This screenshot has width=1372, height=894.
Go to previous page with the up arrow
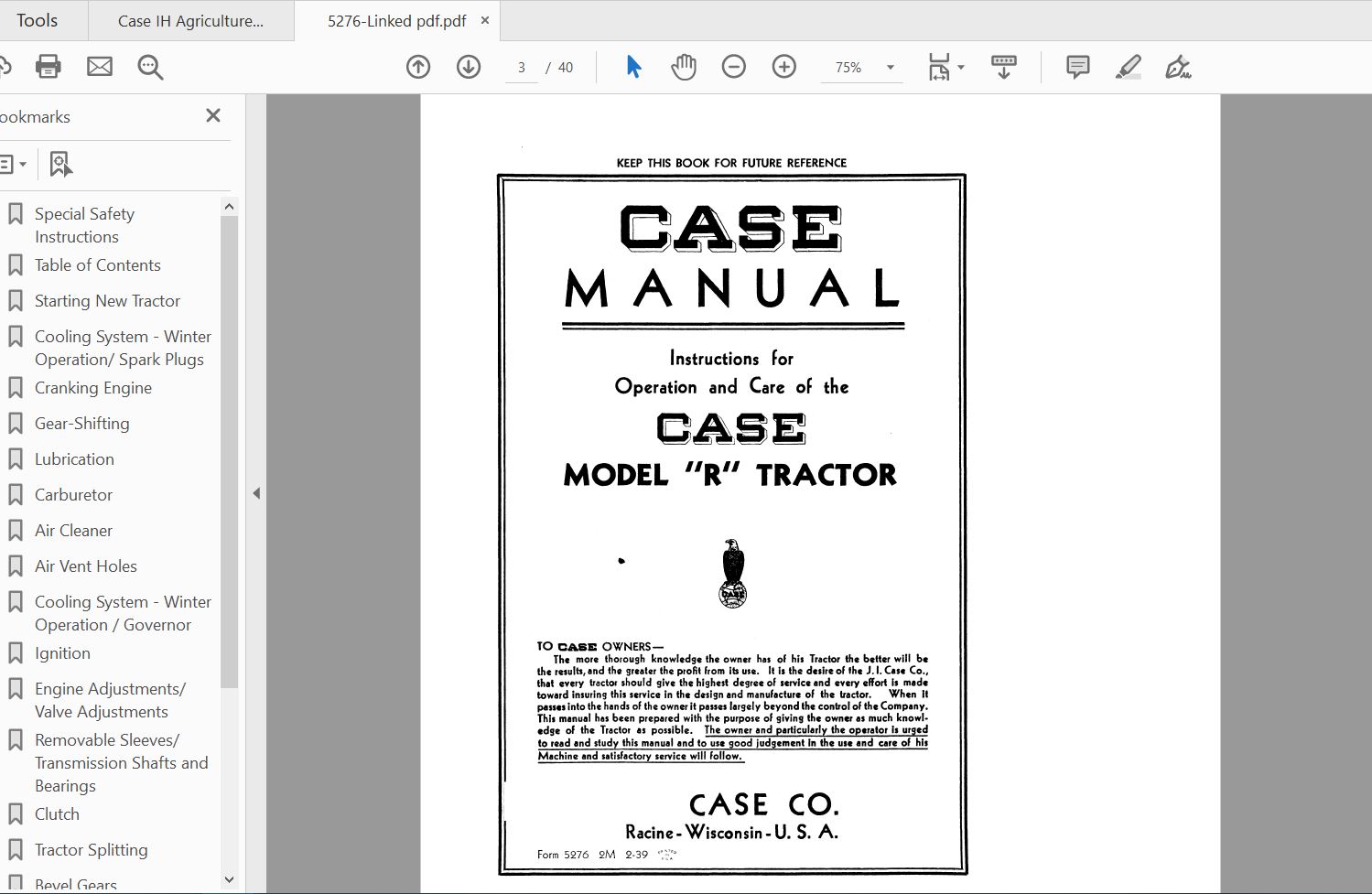click(418, 67)
